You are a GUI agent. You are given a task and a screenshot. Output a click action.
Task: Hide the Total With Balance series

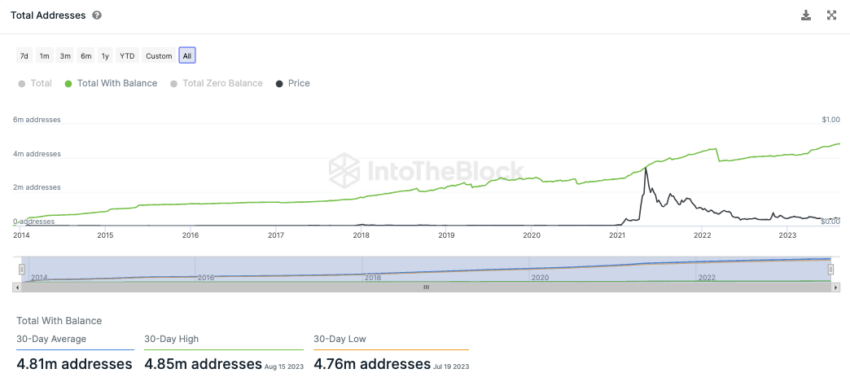[x=111, y=83]
